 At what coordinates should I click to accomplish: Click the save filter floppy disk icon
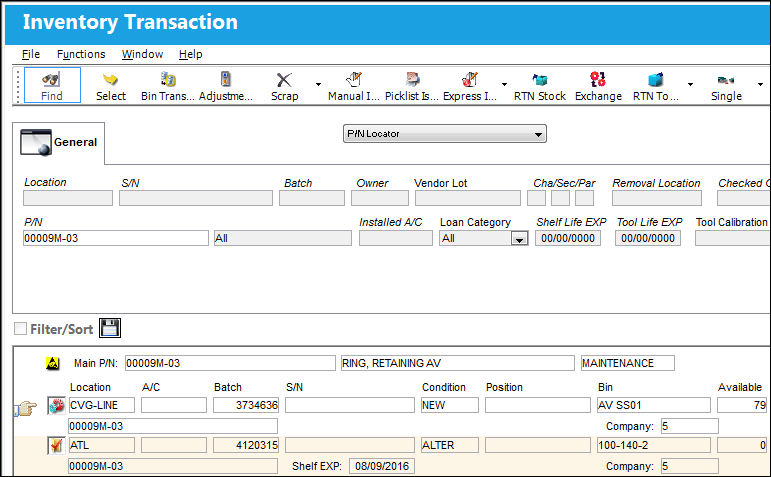click(110, 328)
